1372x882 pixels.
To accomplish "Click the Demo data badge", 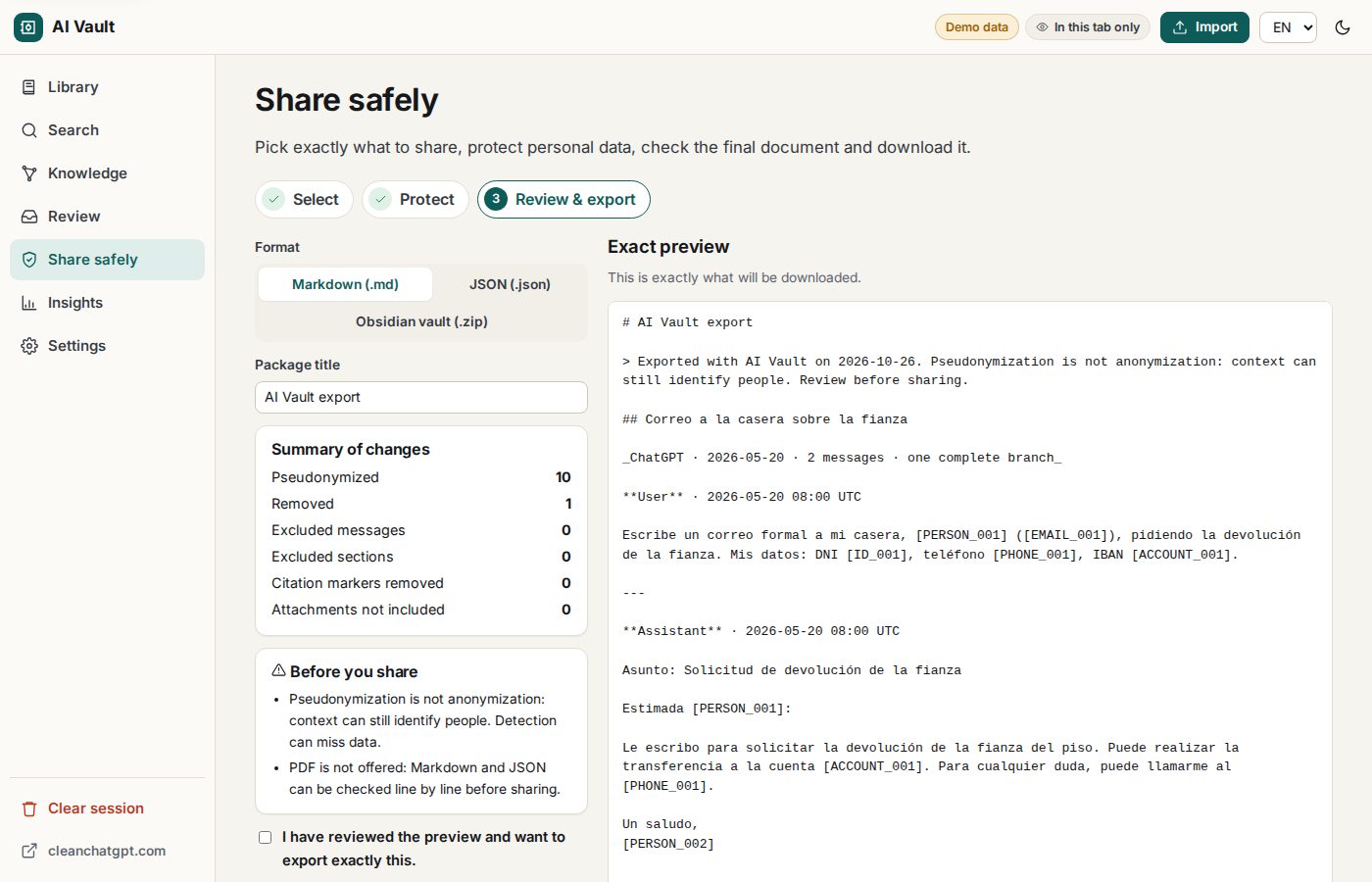I will pyautogui.click(x=977, y=27).
